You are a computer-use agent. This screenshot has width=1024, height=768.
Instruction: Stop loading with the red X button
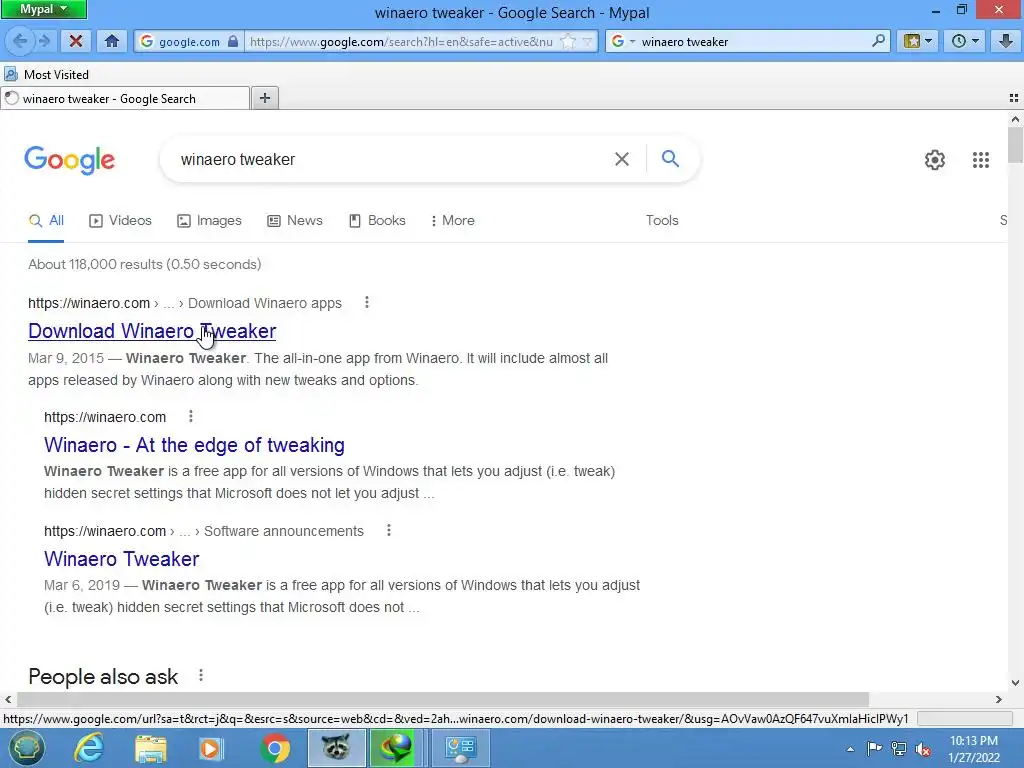click(x=76, y=41)
